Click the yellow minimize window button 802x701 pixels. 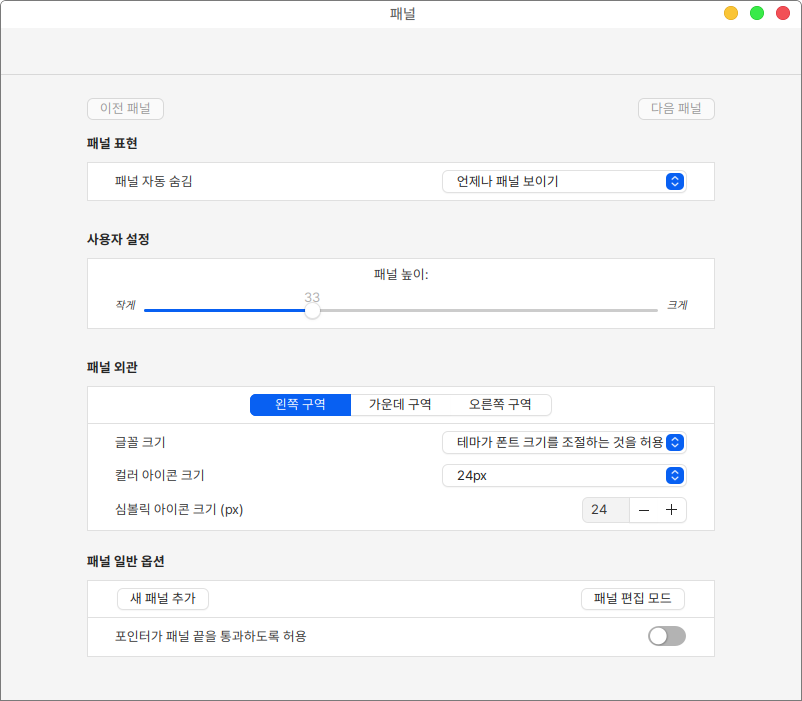pyautogui.click(x=731, y=13)
